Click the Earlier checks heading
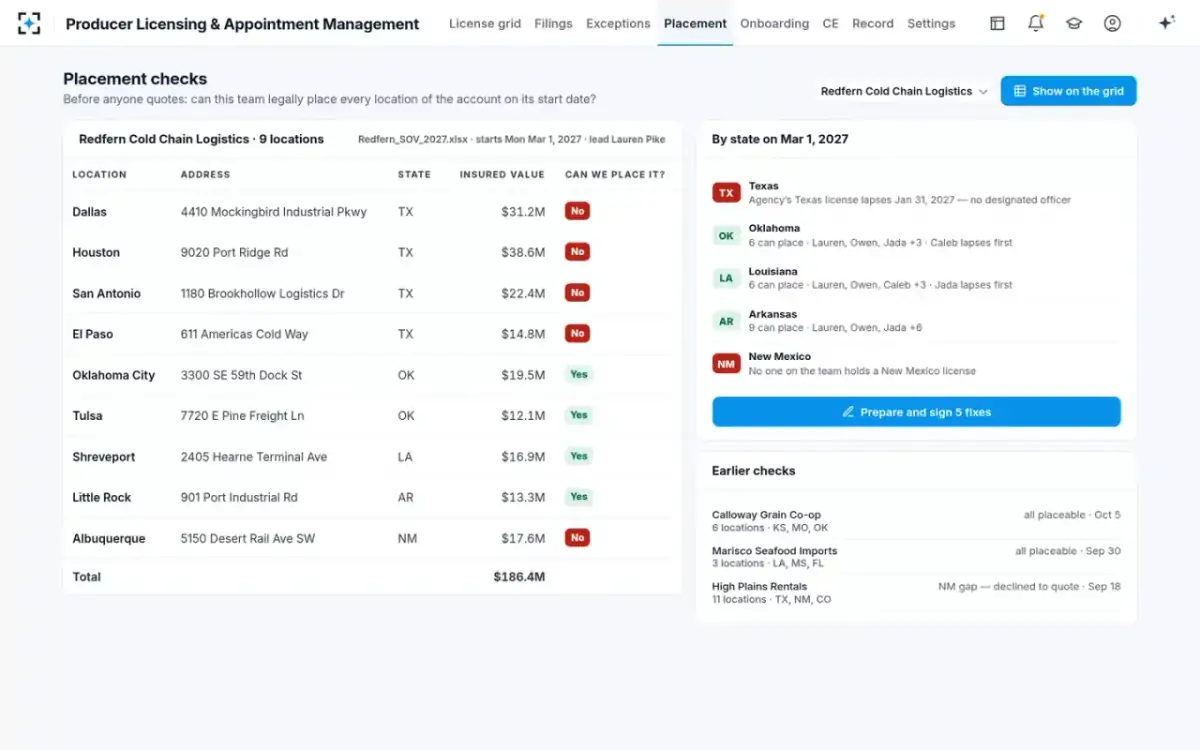Screen dimensions: 1200x750 point(753,471)
